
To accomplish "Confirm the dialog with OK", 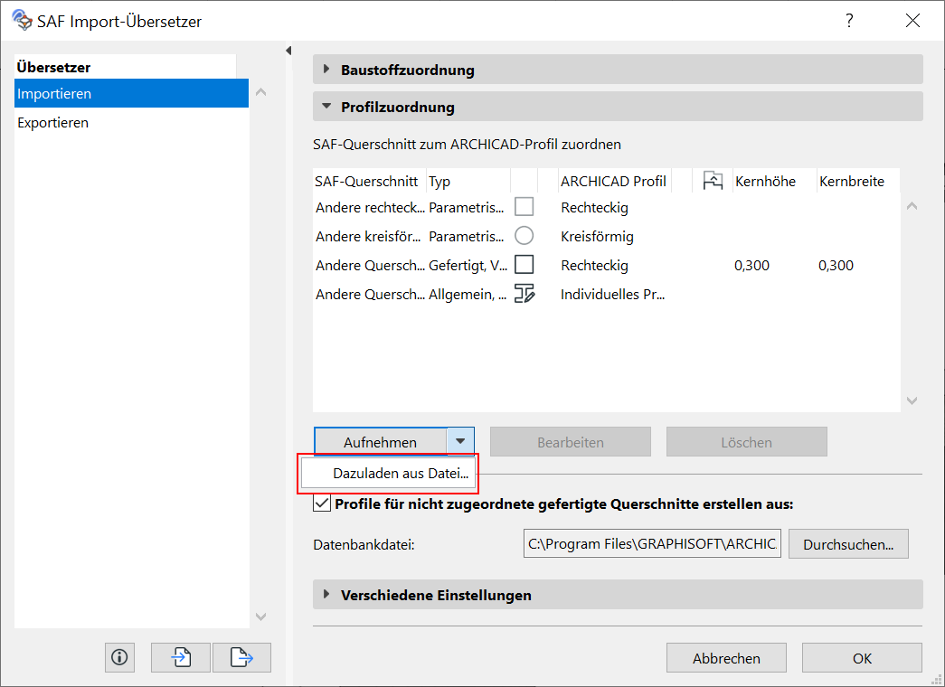I will pos(862,658).
